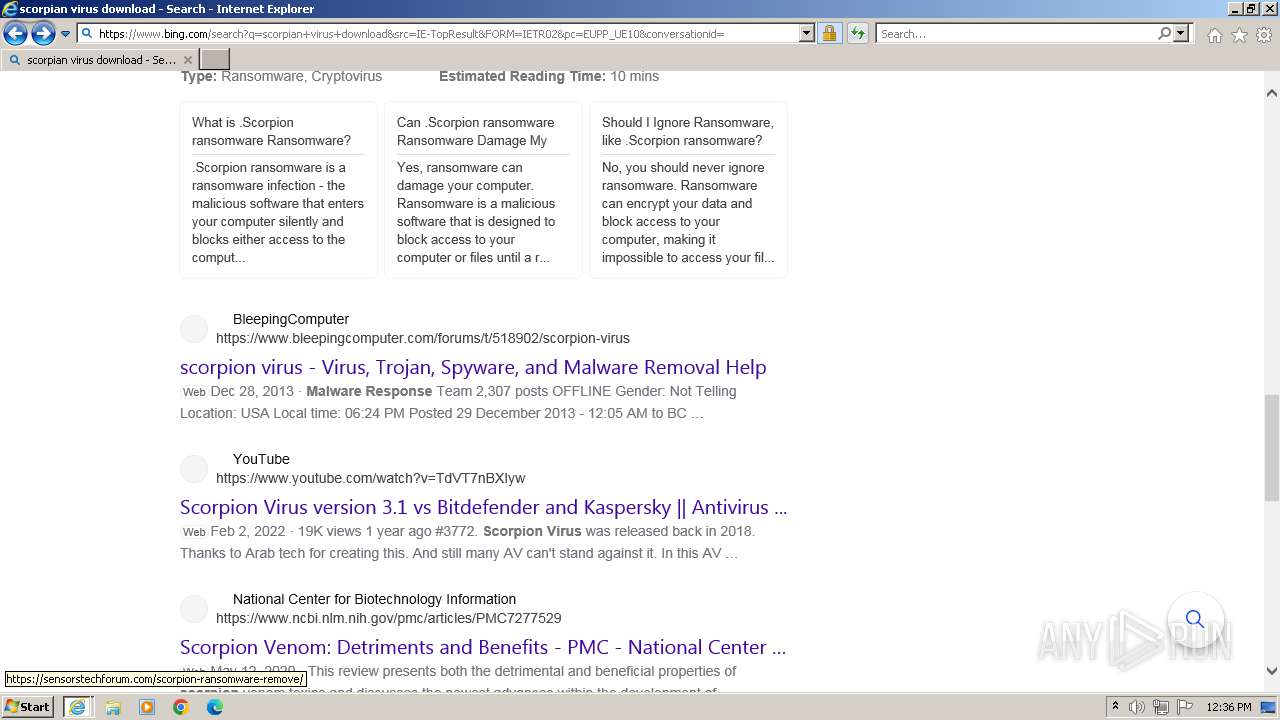Open the volume speaker tray icon

[x=1137, y=707]
